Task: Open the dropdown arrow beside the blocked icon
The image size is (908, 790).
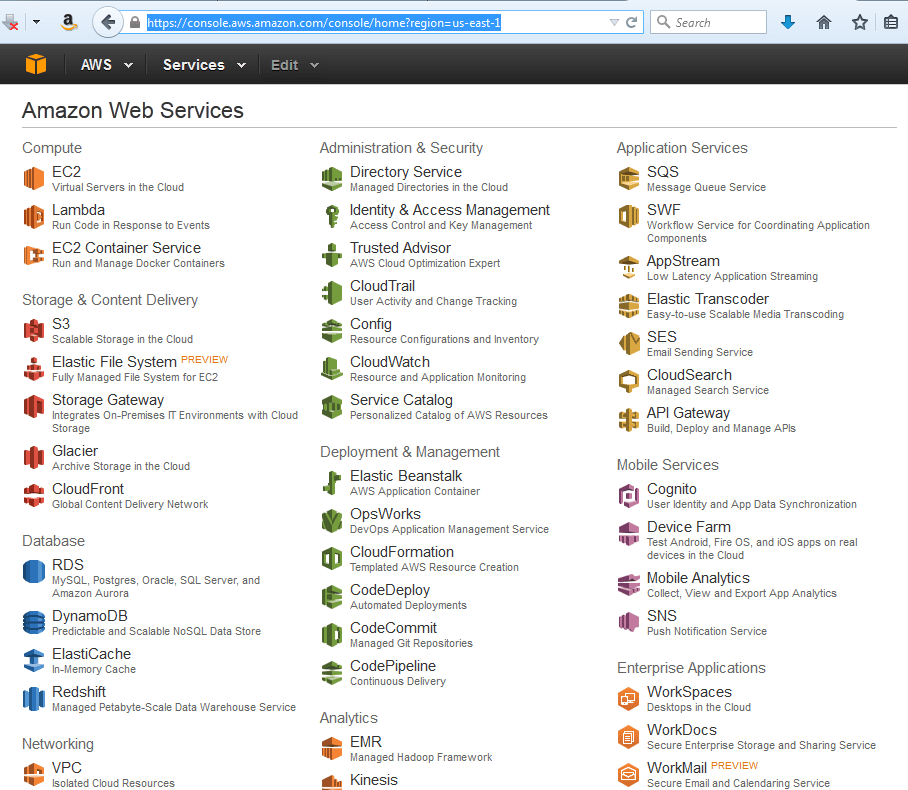Action: pos(36,23)
